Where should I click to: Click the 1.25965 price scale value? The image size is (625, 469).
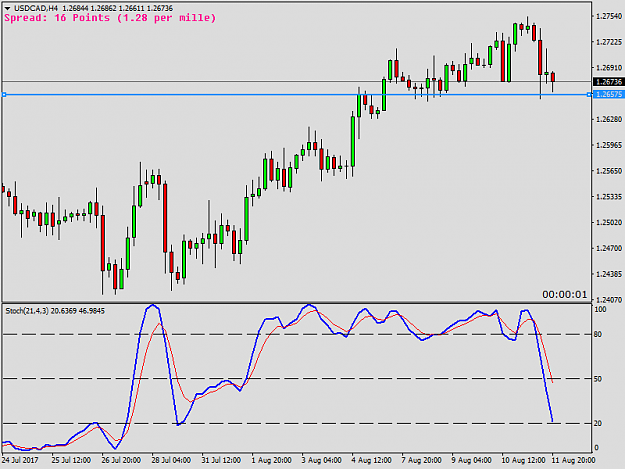609,145
